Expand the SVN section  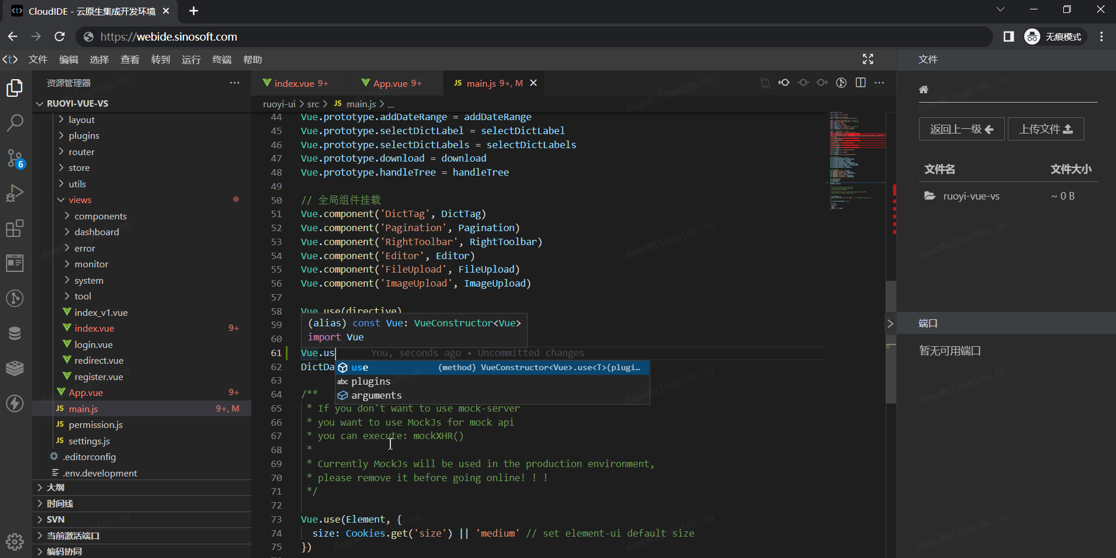point(55,520)
